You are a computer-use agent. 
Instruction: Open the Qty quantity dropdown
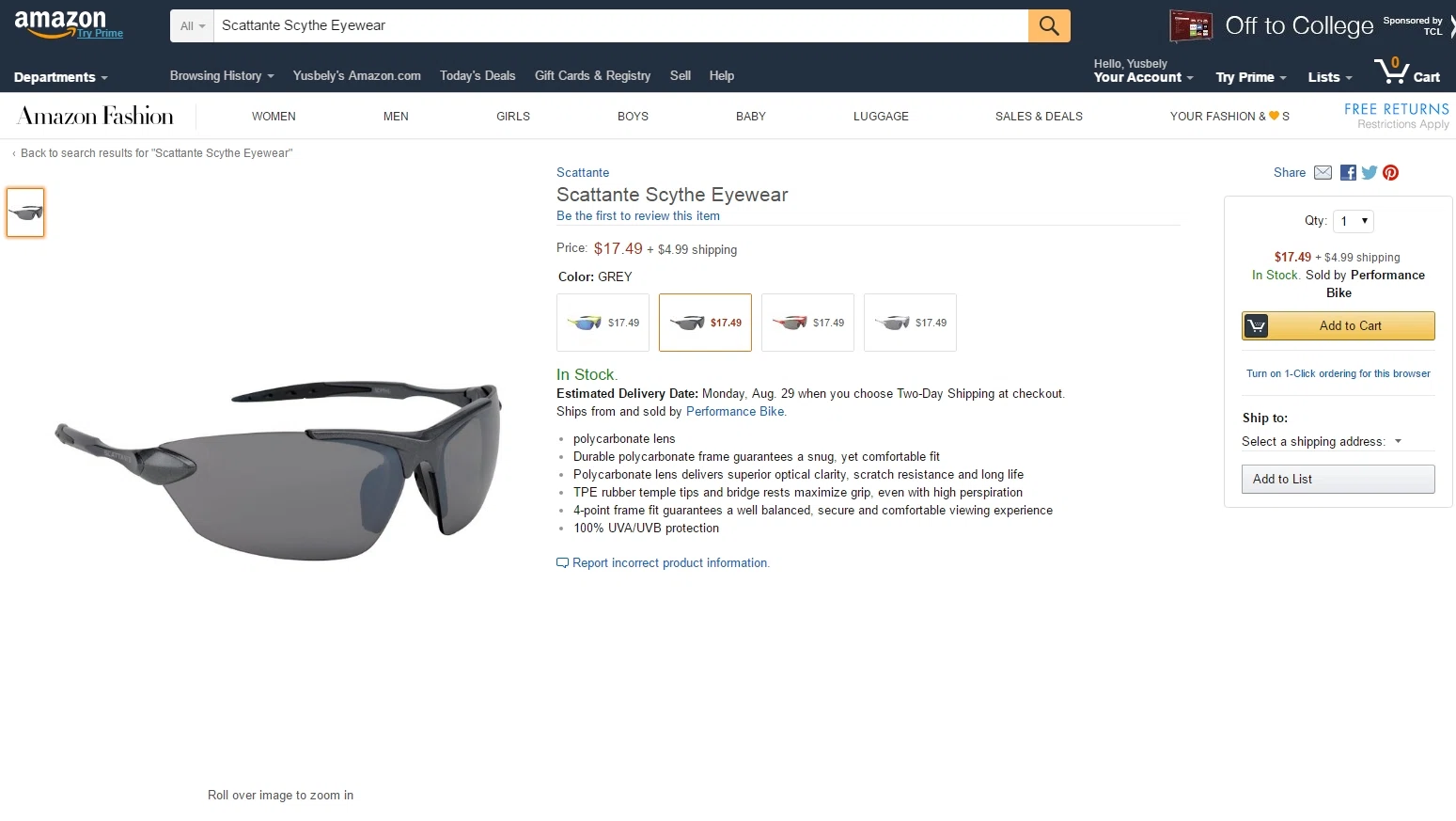coord(1354,221)
